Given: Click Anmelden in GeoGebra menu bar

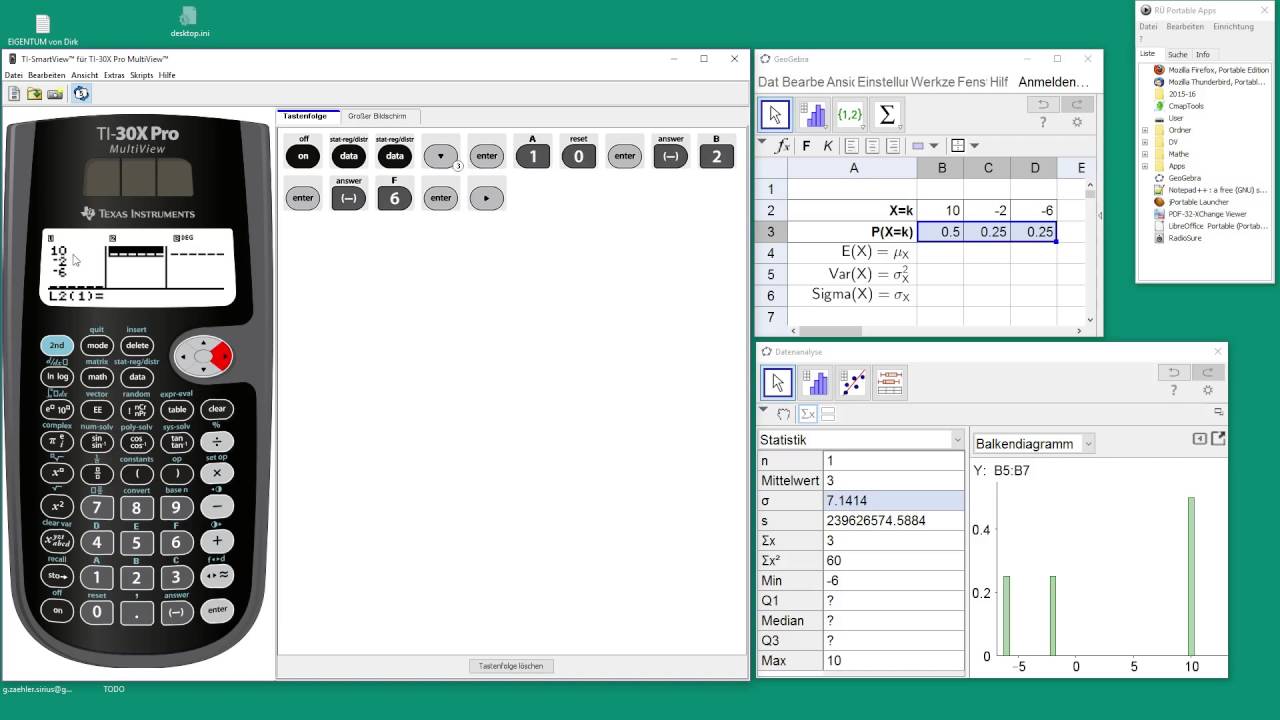Looking at the screenshot, I should click(1054, 82).
